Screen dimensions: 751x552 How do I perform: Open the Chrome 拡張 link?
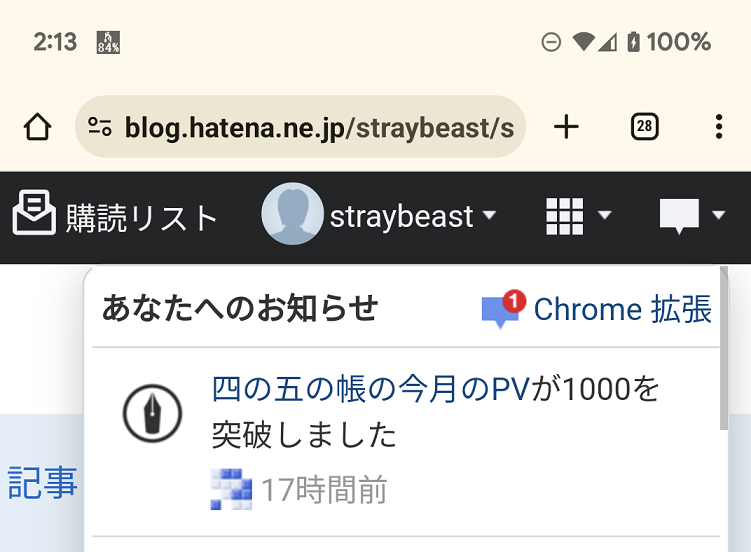[x=597, y=309]
